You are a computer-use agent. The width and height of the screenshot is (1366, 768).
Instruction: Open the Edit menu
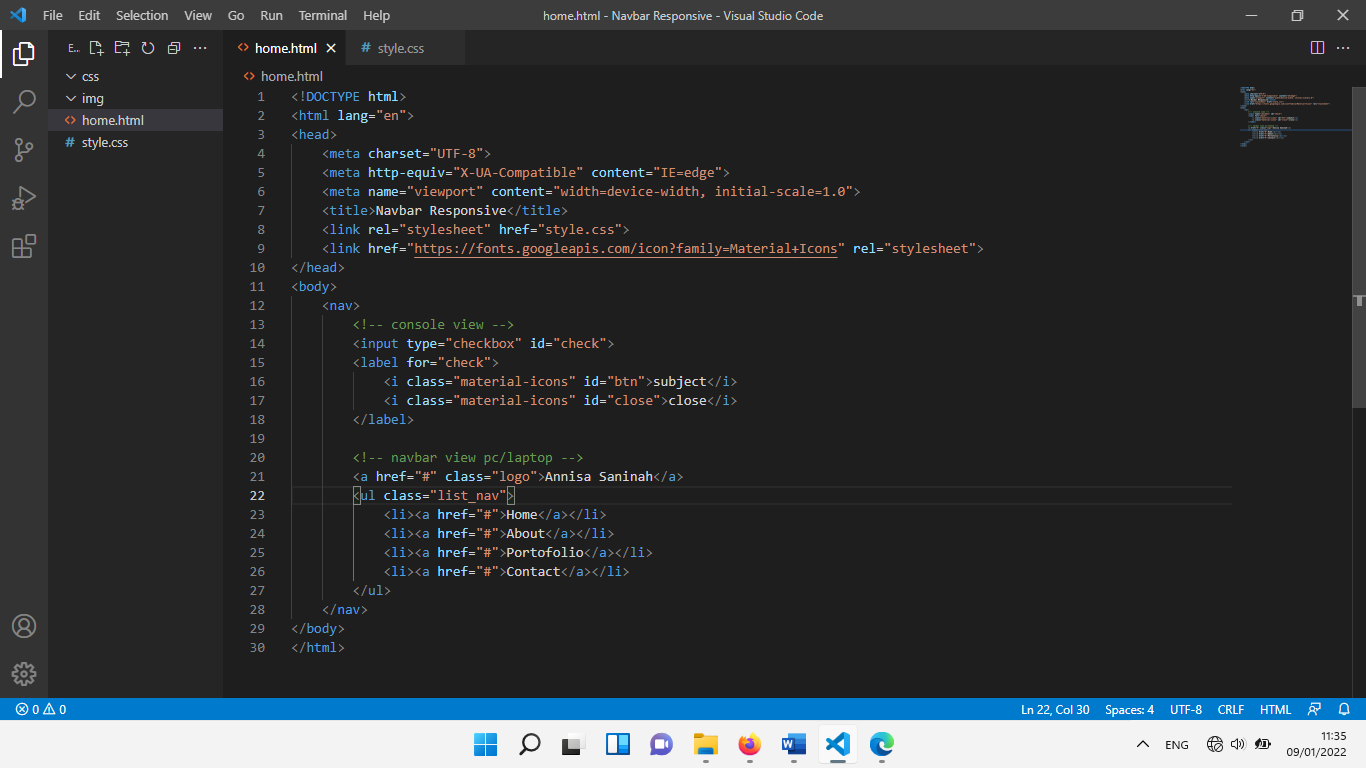[89, 15]
